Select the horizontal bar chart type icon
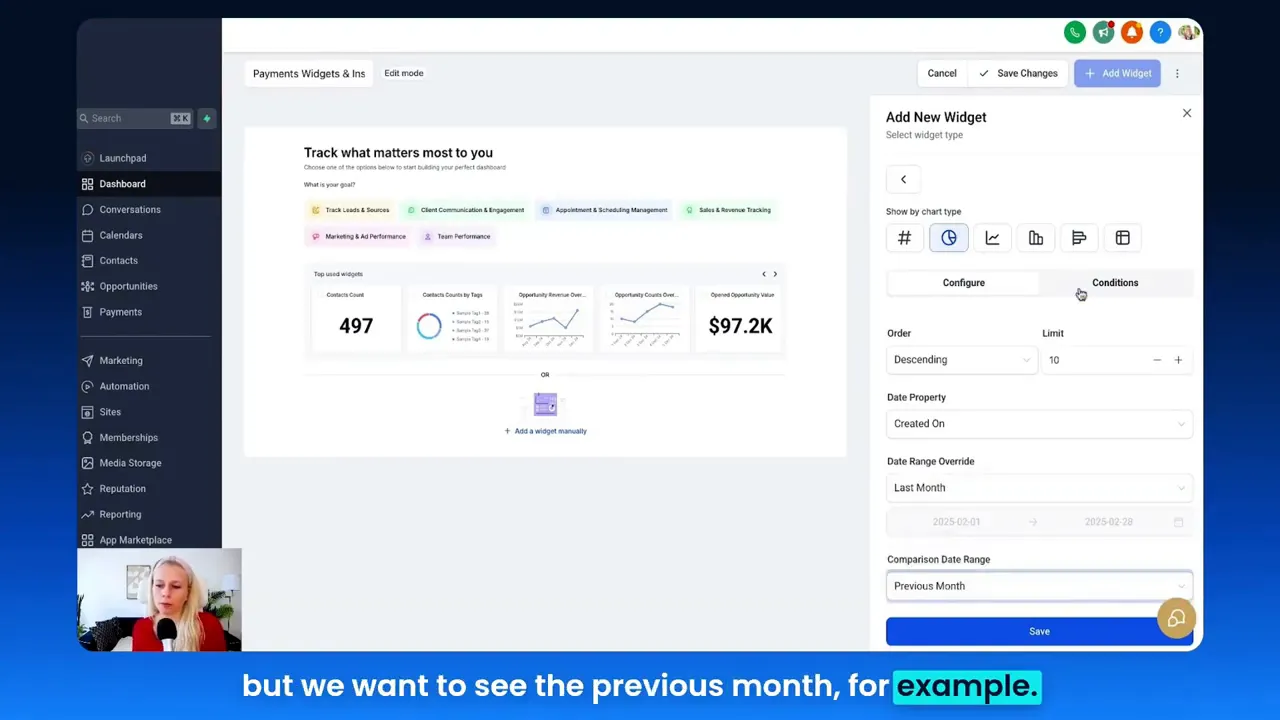 1079,238
